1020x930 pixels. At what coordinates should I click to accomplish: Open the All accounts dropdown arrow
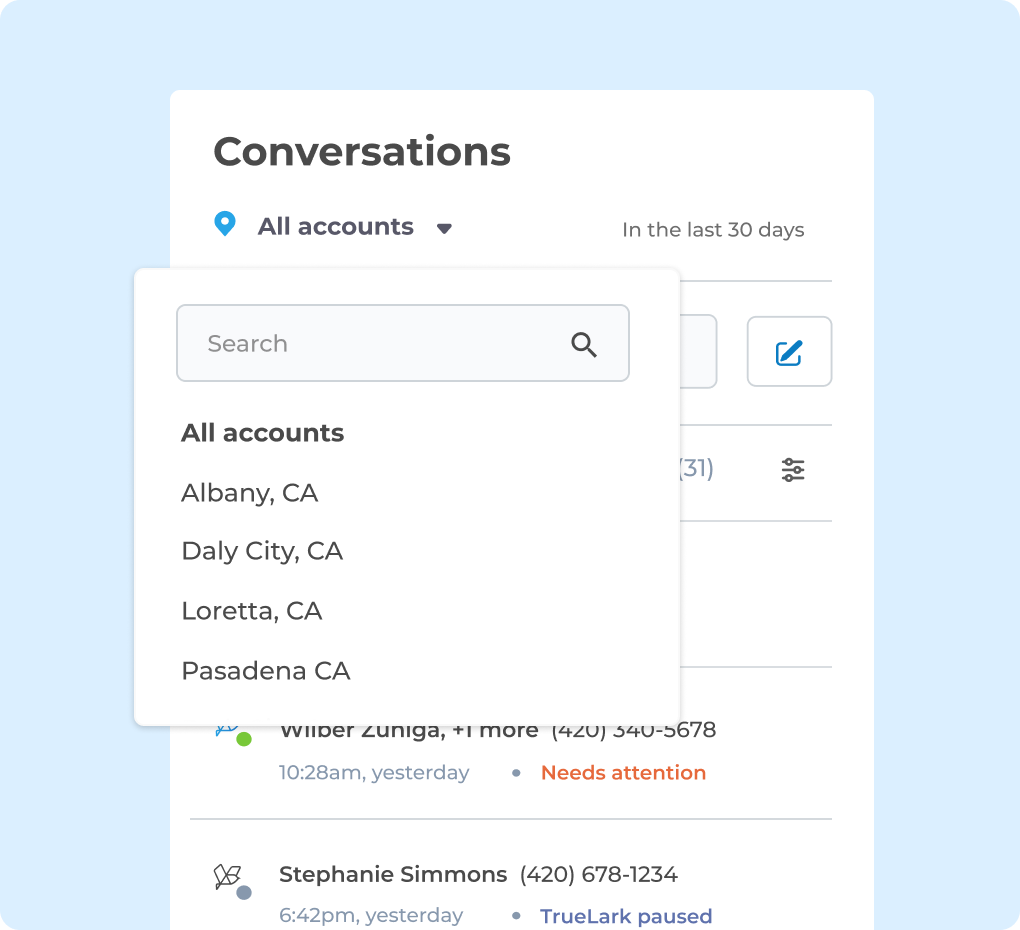tap(444, 228)
